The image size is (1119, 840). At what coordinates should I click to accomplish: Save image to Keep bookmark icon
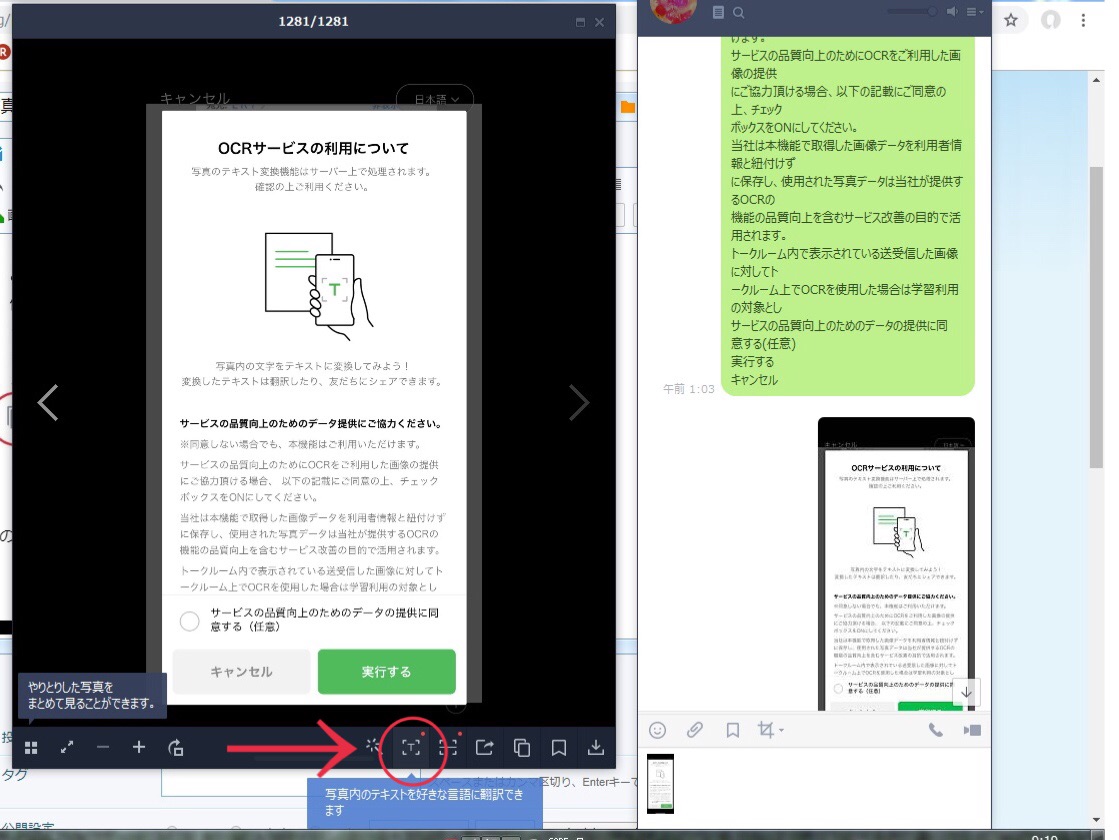coord(559,747)
